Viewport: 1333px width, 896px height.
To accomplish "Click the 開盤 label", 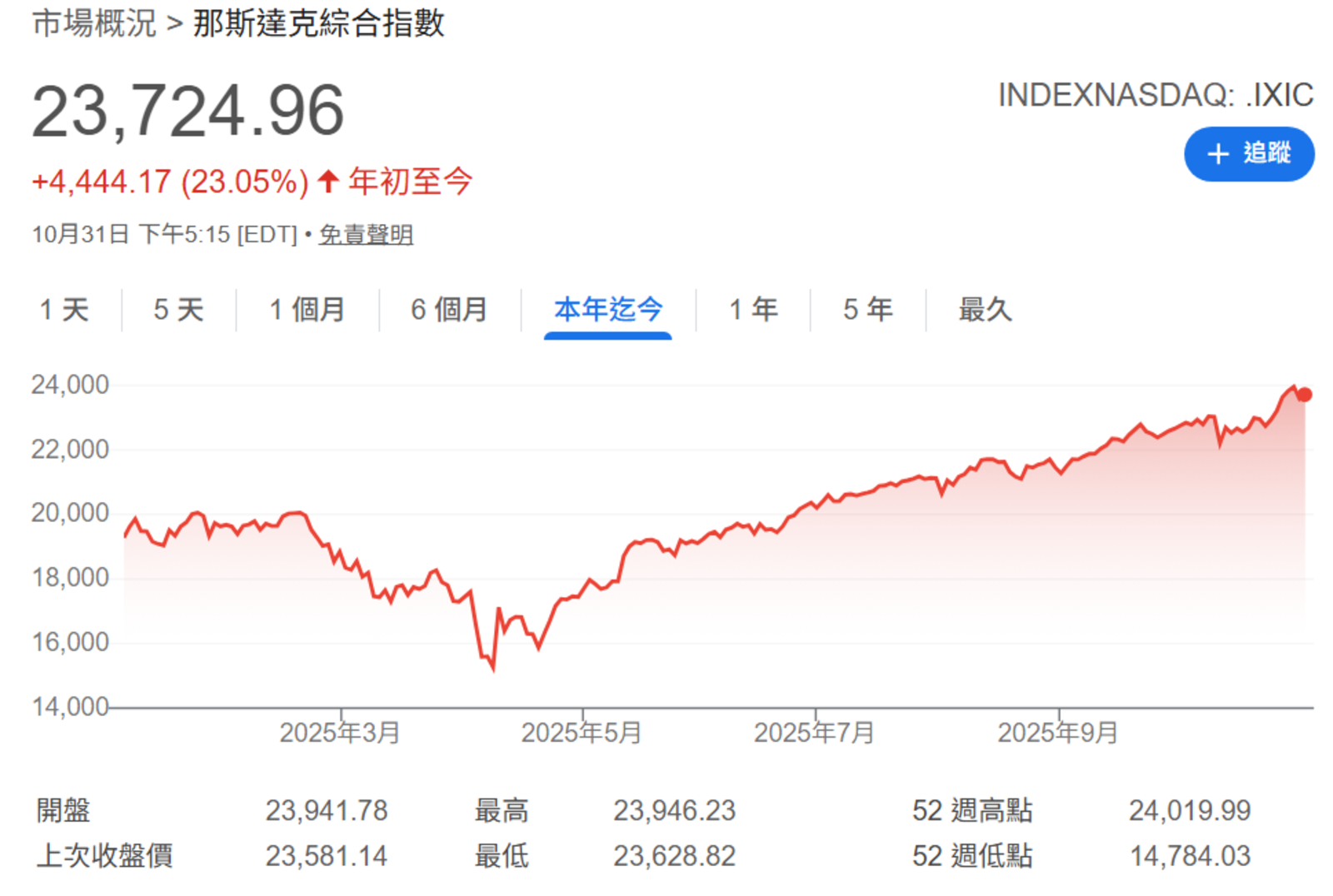I will pyautogui.click(x=63, y=810).
